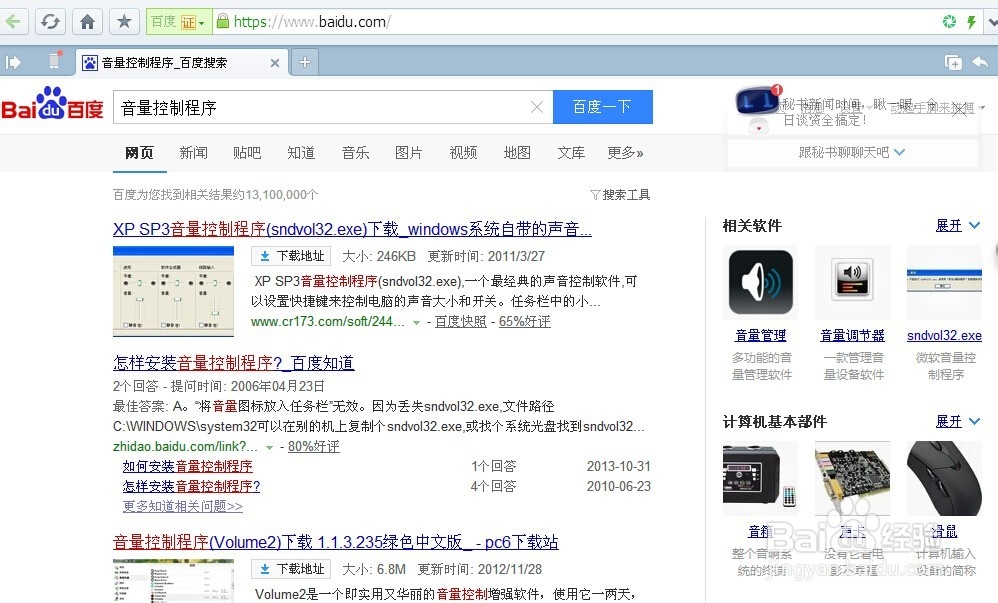Close the 音量控制程序_百度搜索 tab
The image size is (998, 603).
[274, 62]
